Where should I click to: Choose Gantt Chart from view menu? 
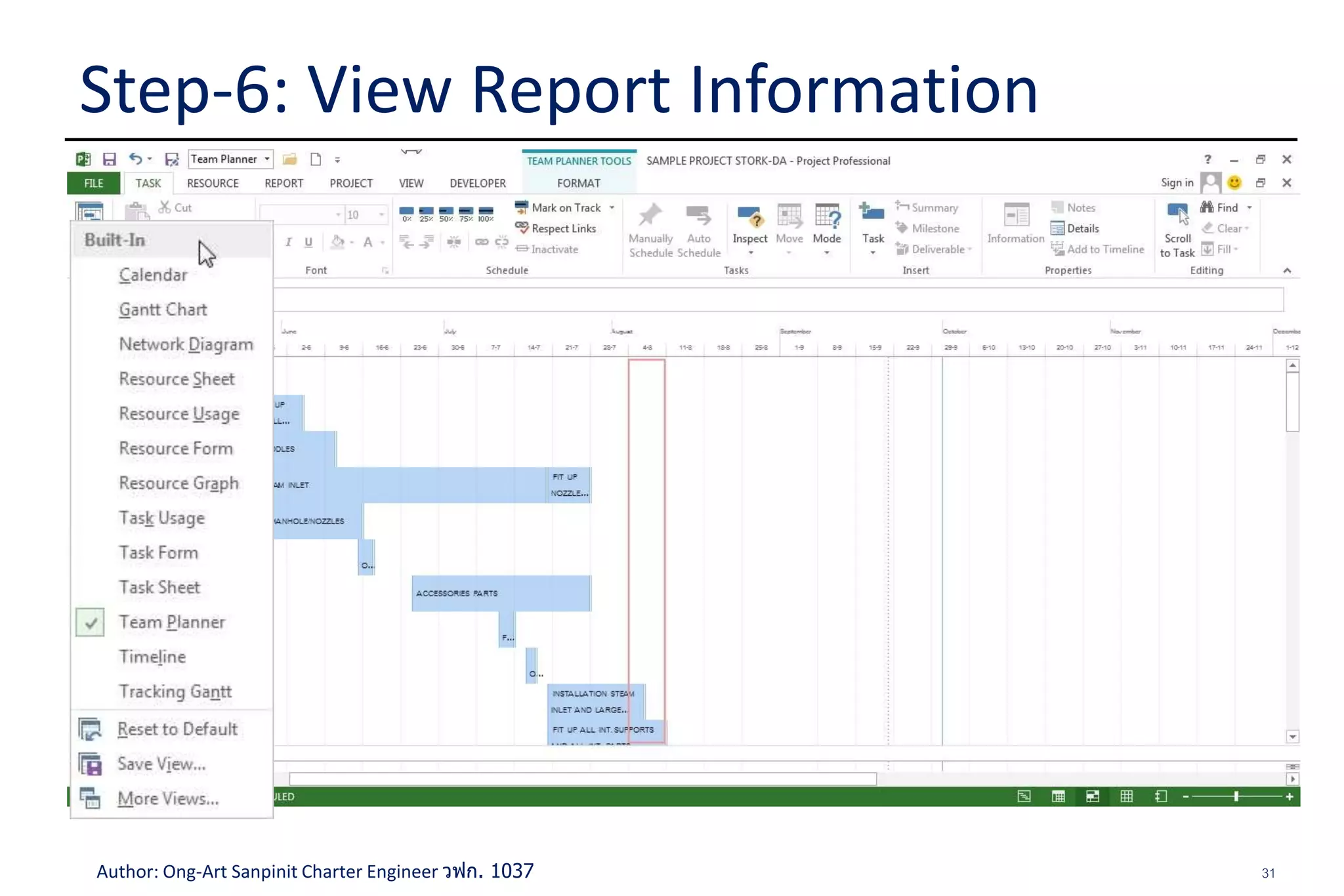(x=163, y=310)
